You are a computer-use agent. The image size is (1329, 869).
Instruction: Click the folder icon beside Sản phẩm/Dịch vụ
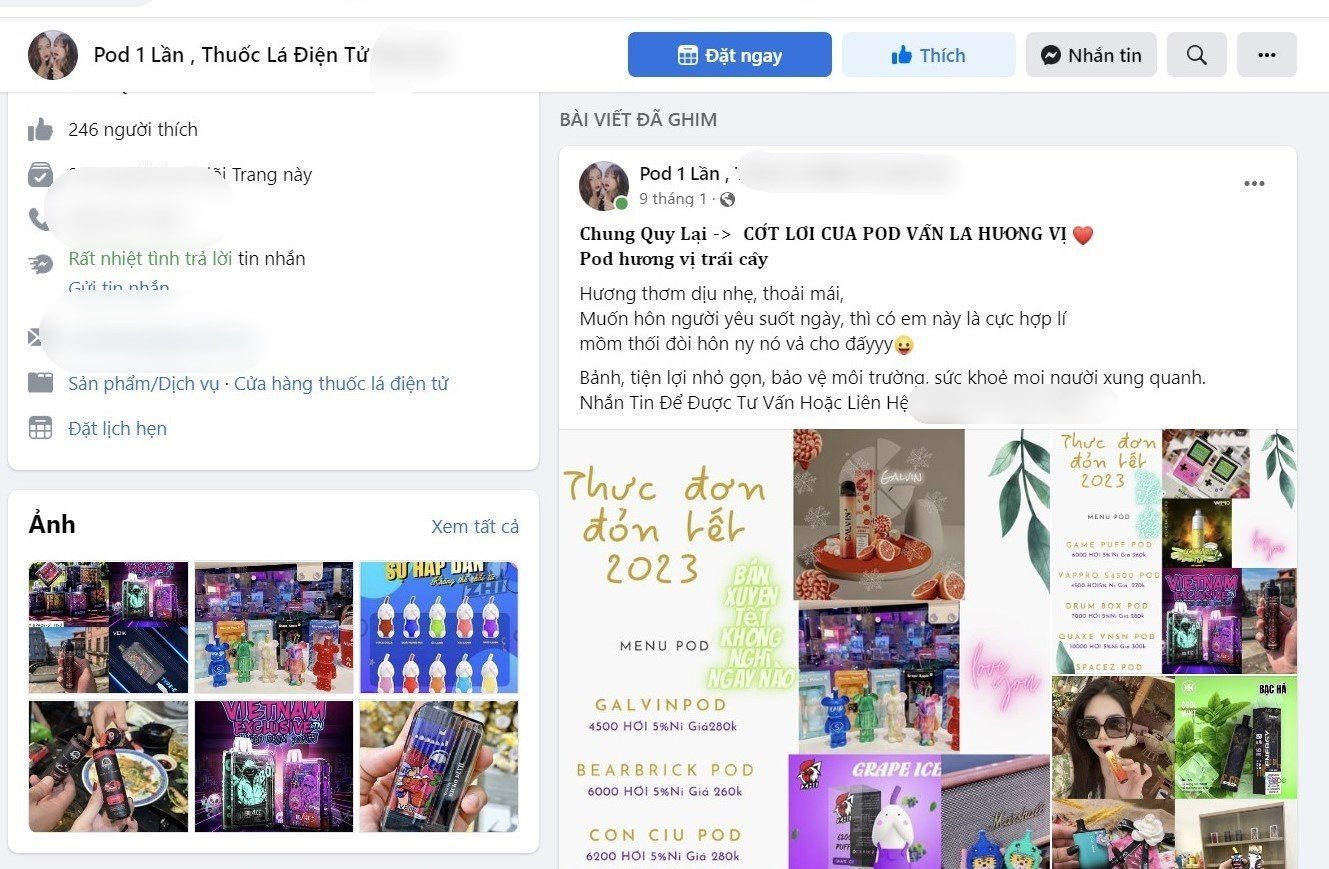40,383
